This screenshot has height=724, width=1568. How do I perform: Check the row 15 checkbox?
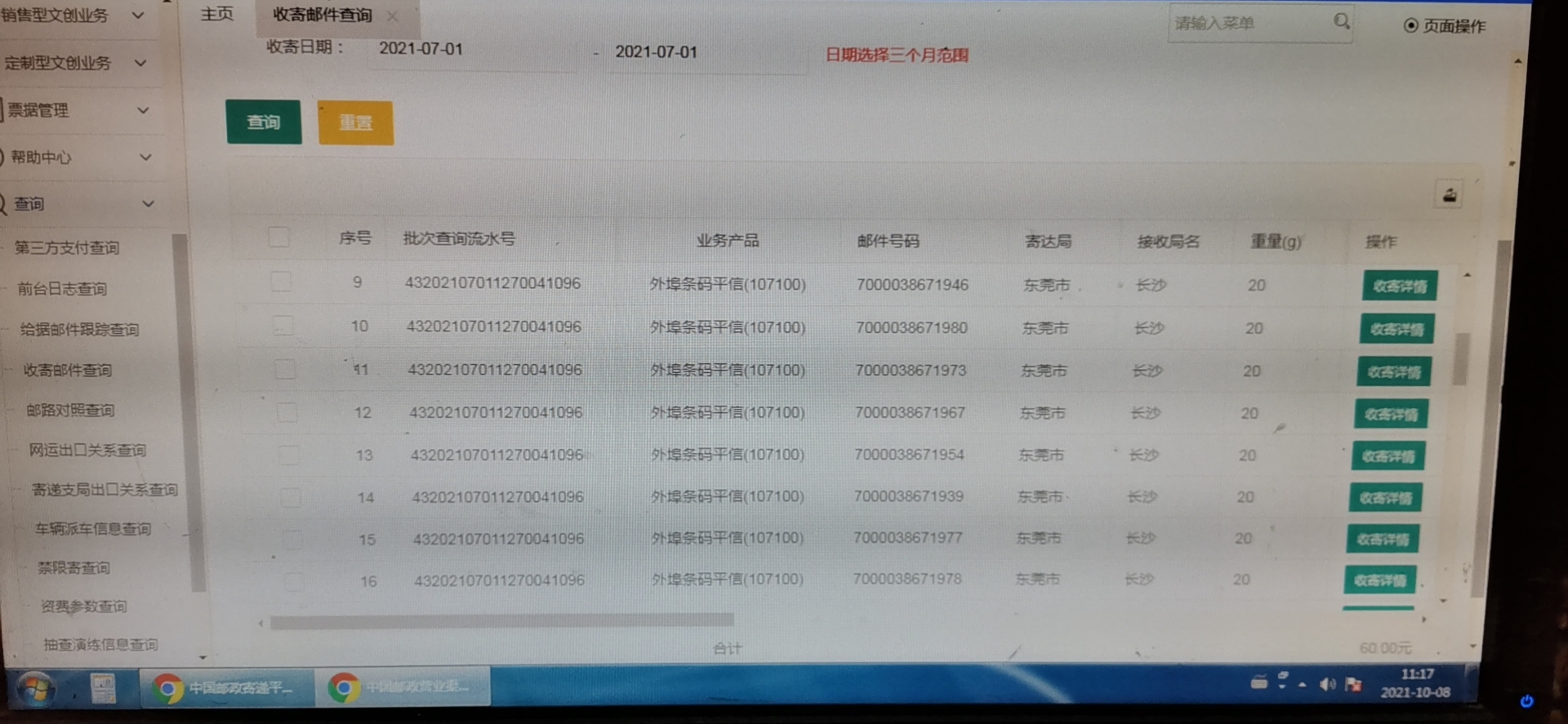(292, 540)
